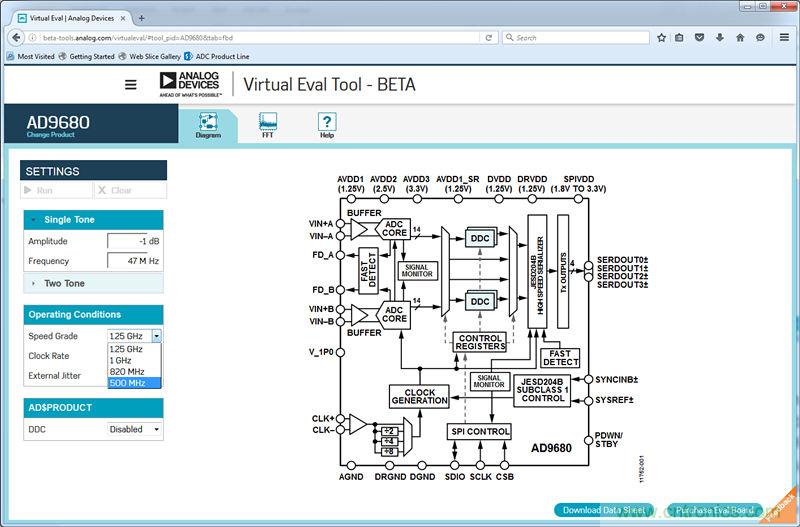Choose 1 GHz from speed grade list
The width and height of the screenshot is (800, 527).
pyautogui.click(x=120, y=360)
